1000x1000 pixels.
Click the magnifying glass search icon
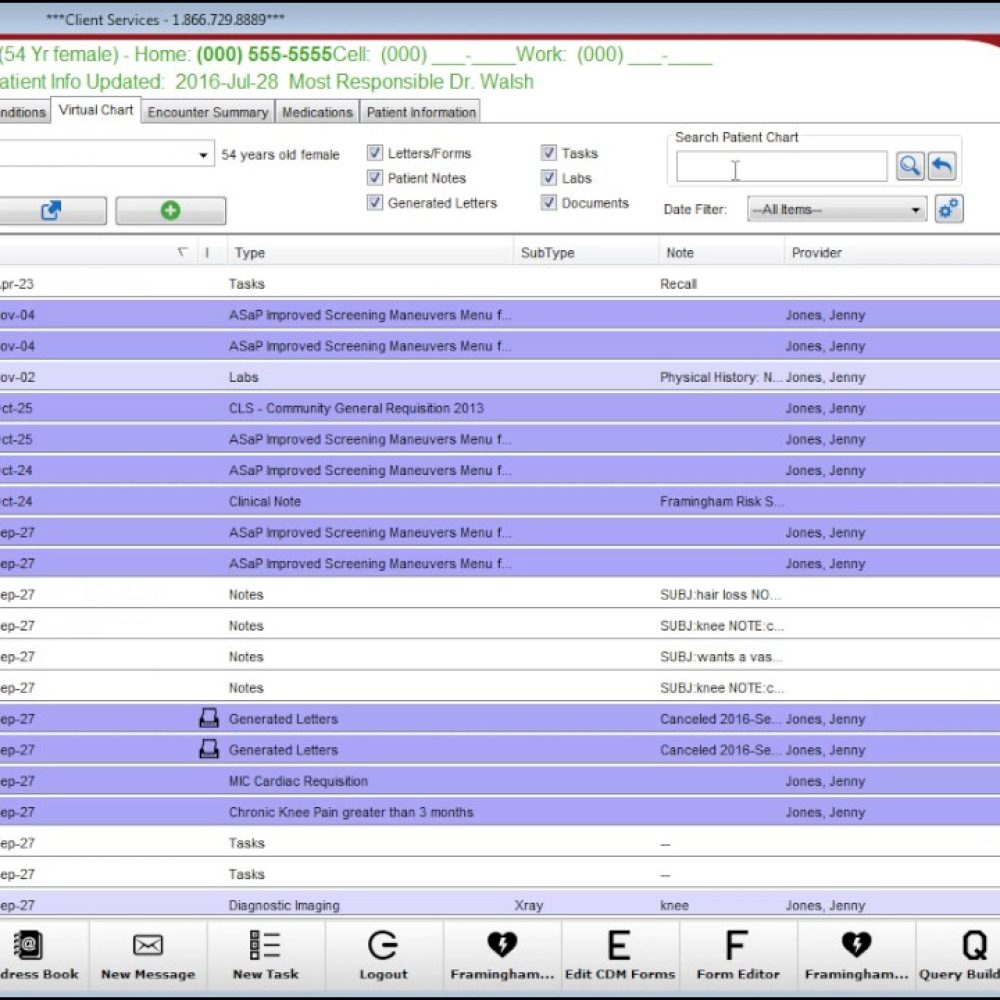(x=910, y=166)
